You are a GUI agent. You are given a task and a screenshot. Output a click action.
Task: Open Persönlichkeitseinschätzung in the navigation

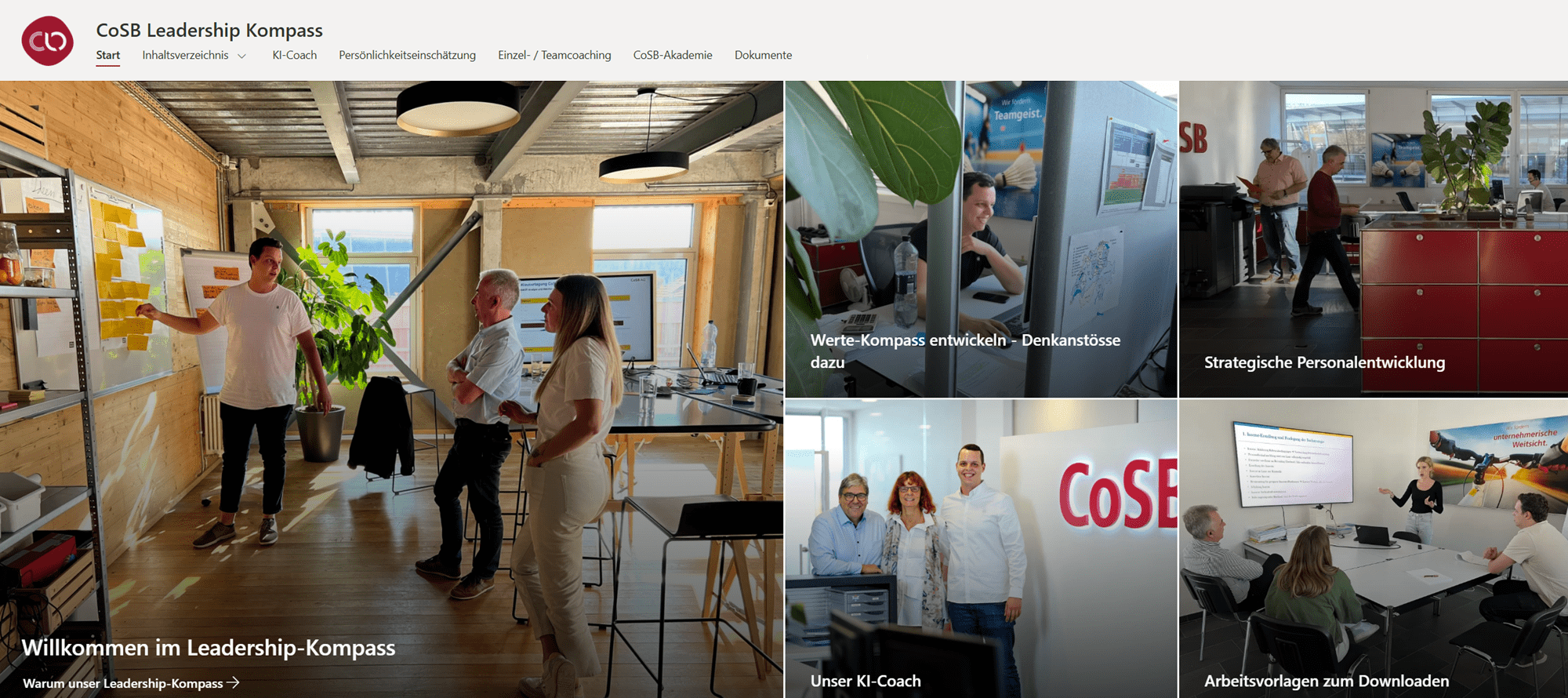[407, 55]
